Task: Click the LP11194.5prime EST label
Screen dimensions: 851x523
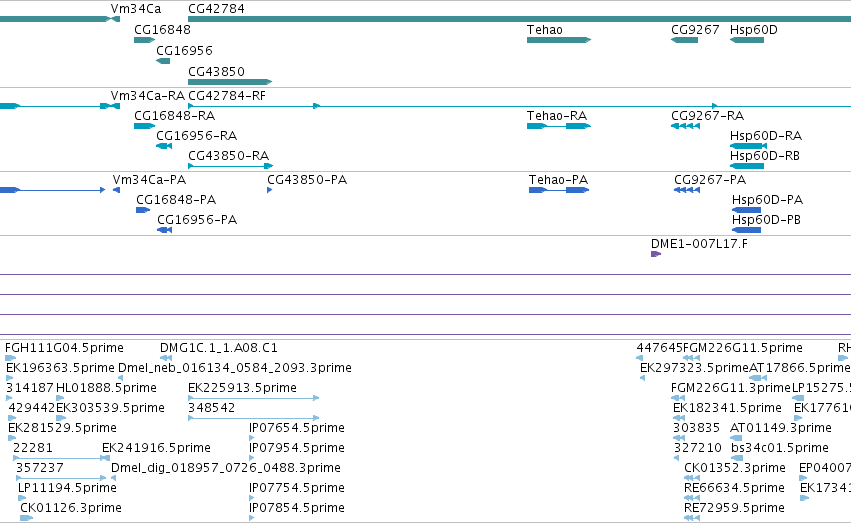Action: pos(67,488)
